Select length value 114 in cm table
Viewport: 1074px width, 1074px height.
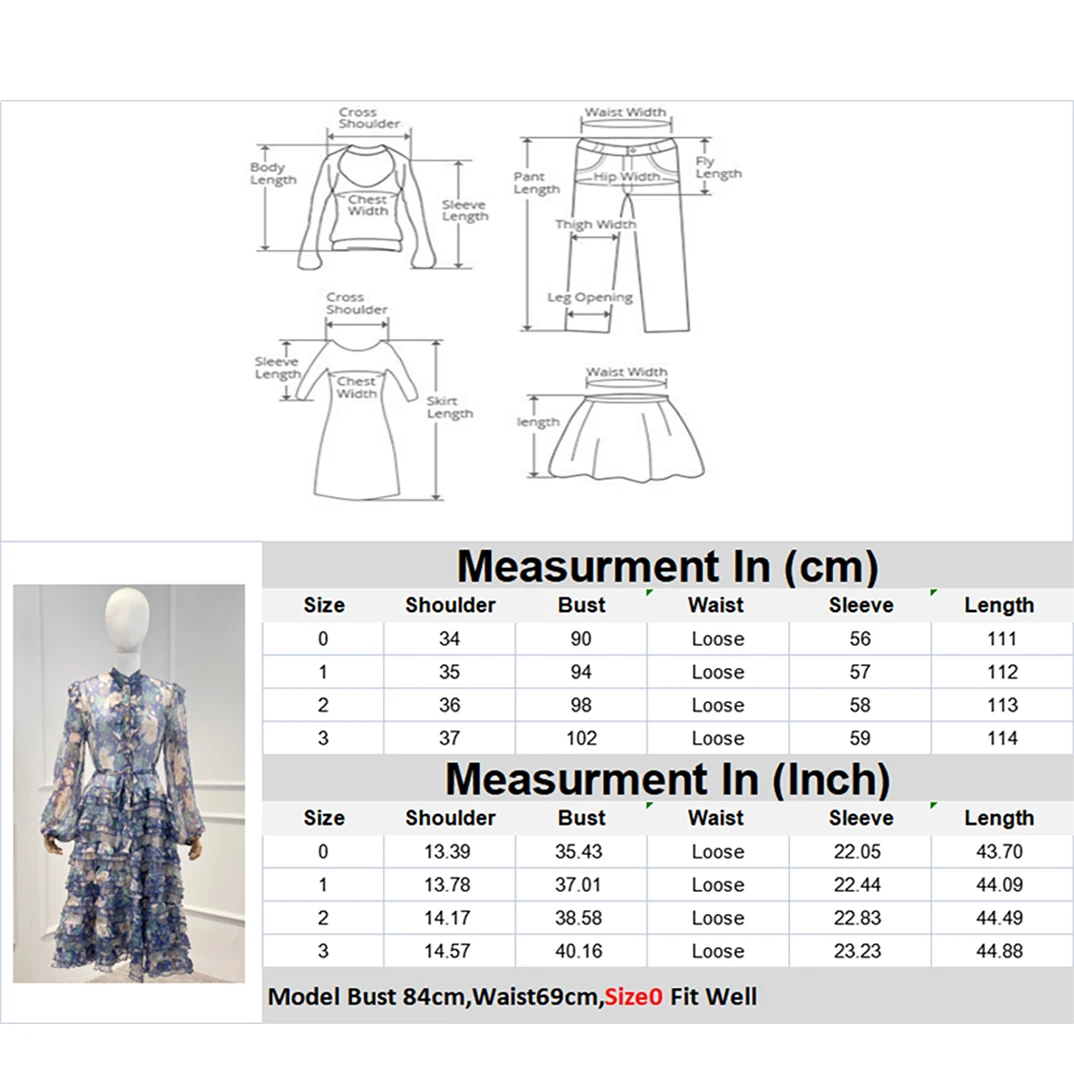[x=1002, y=738]
